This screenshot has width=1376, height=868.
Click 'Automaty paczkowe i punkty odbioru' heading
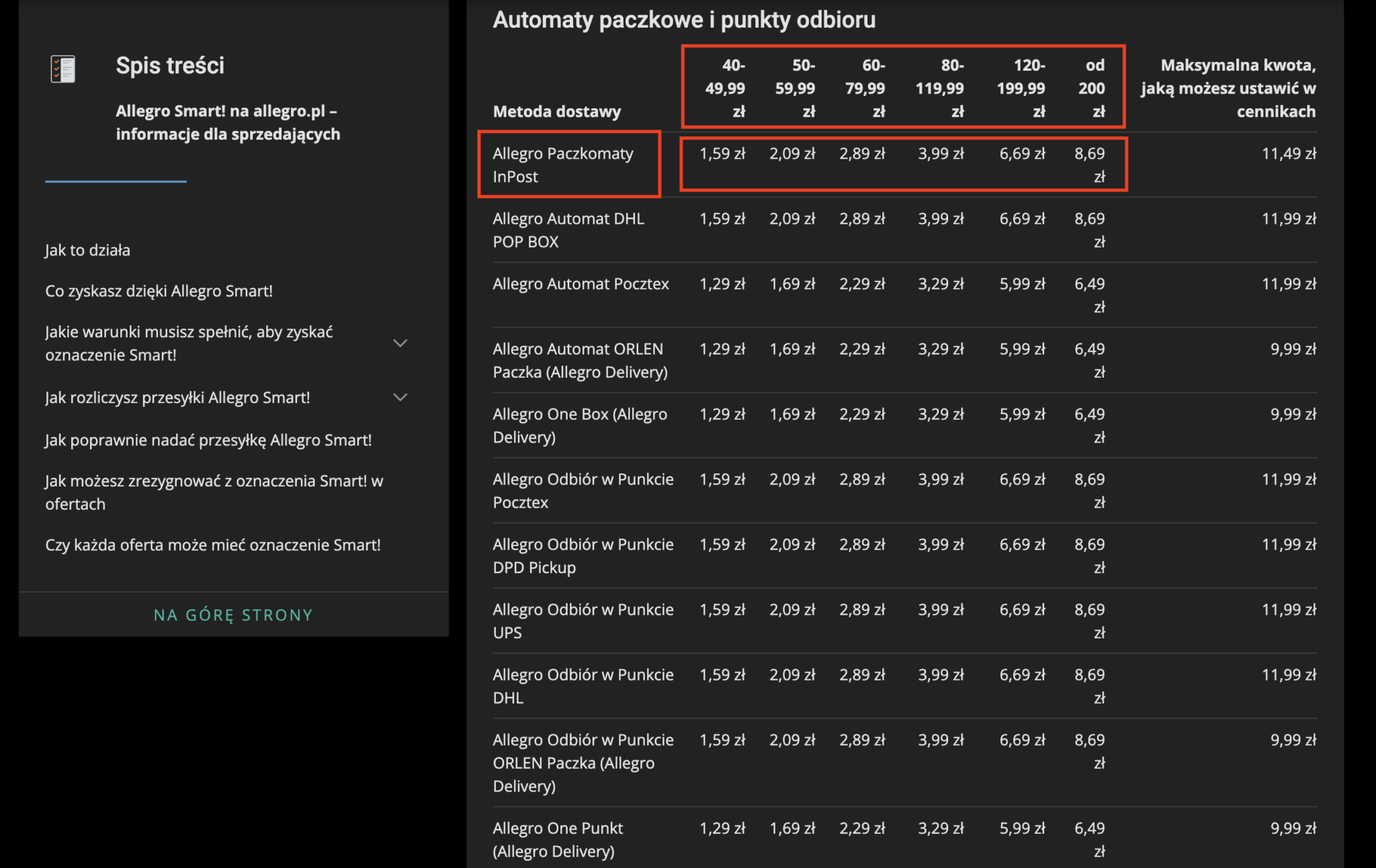click(684, 19)
